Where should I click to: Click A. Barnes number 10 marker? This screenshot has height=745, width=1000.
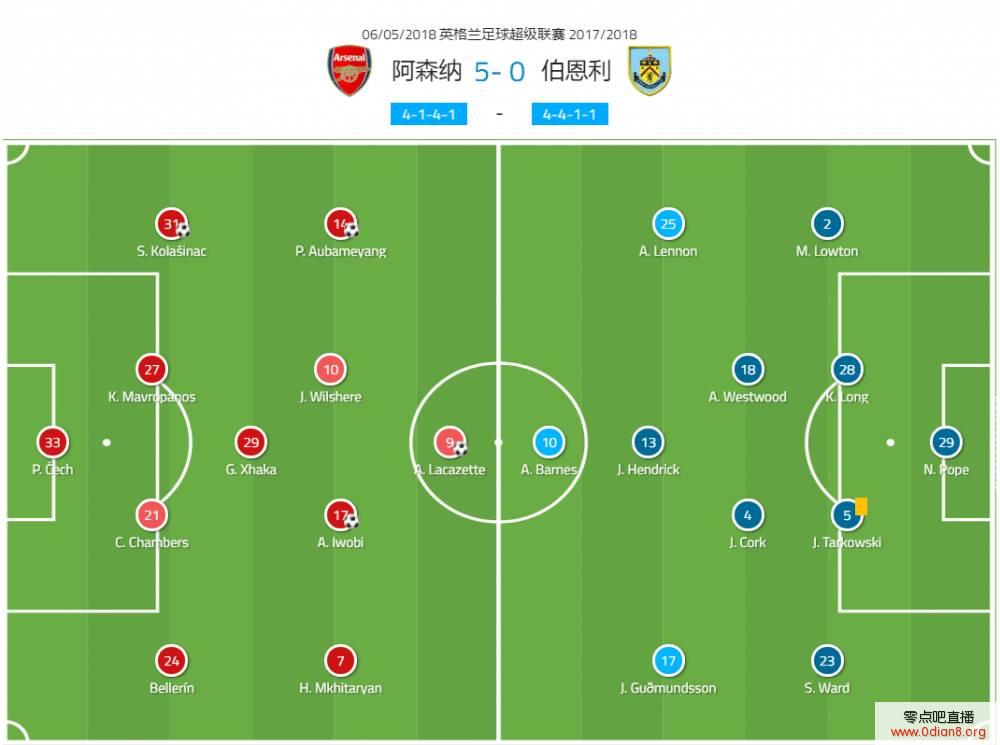tap(549, 442)
